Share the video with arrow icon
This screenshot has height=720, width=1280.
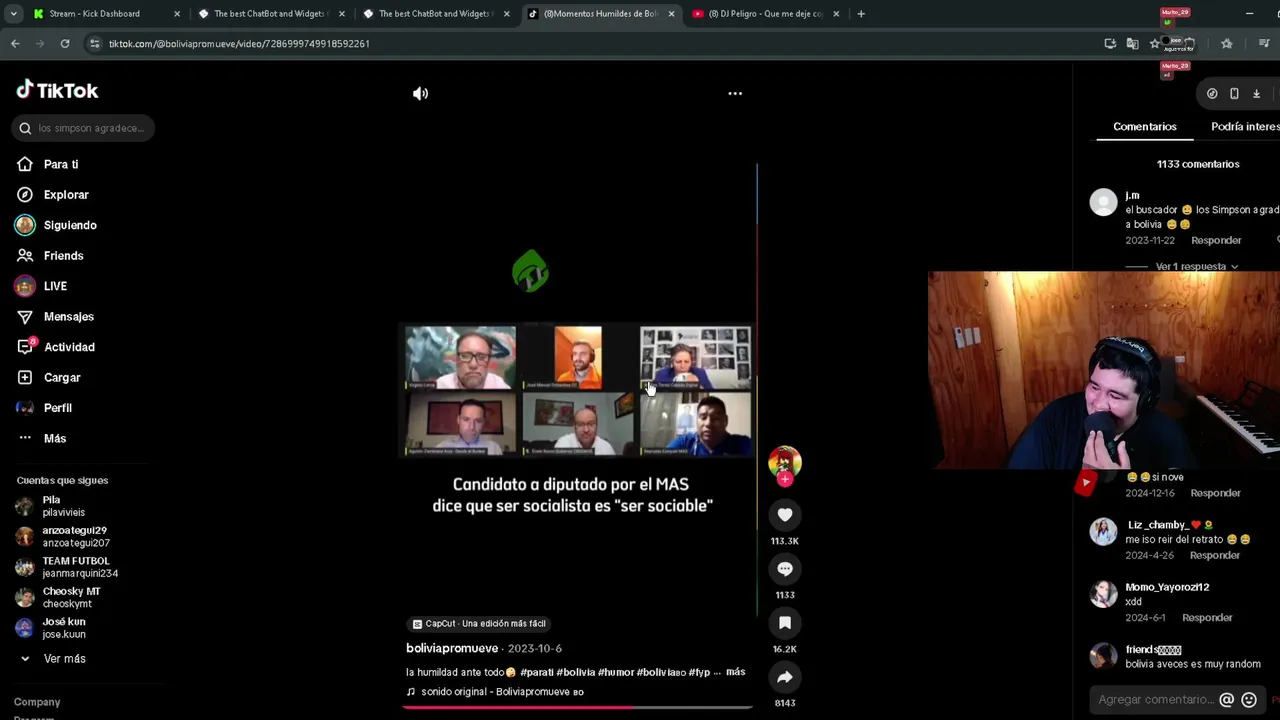point(785,677)
